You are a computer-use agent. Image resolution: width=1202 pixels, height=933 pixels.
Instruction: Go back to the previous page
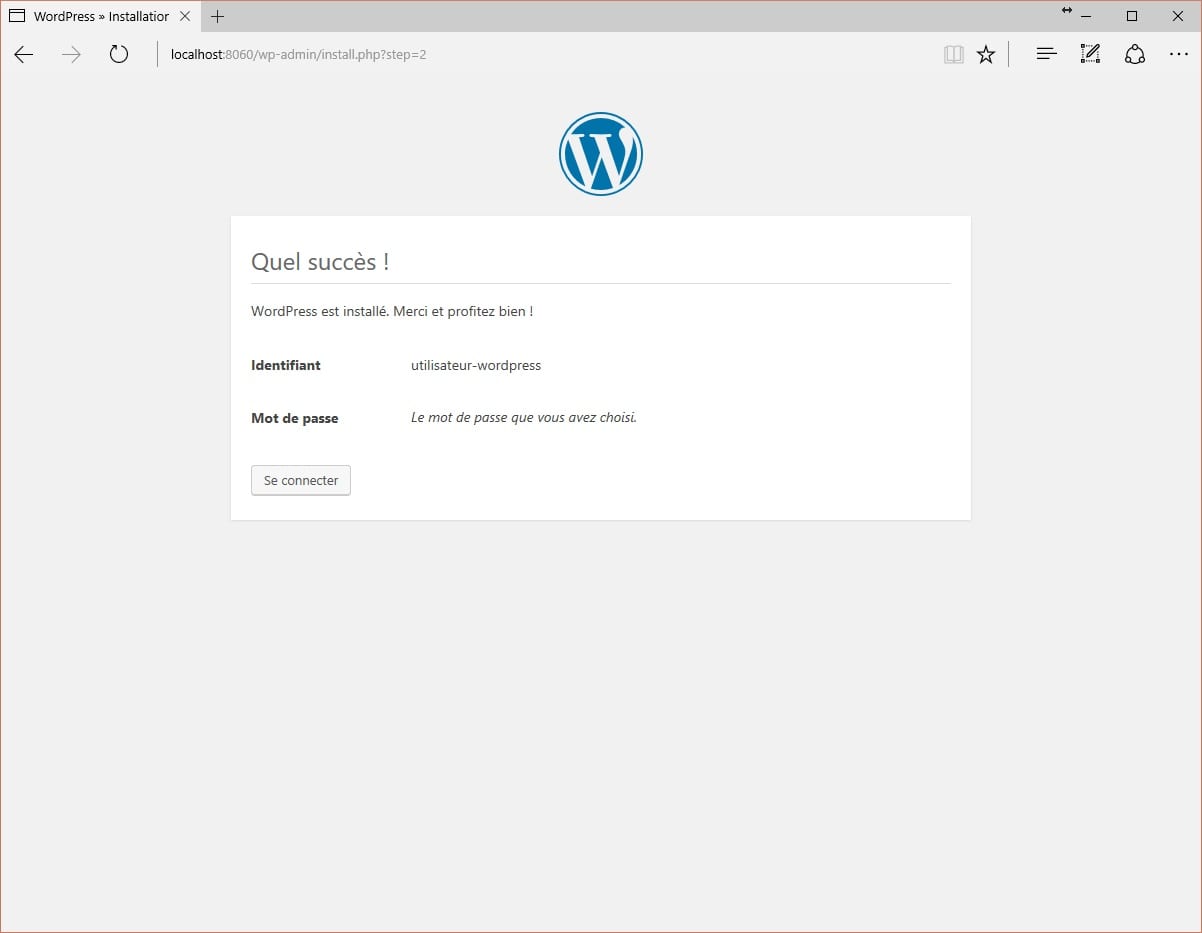24,55
